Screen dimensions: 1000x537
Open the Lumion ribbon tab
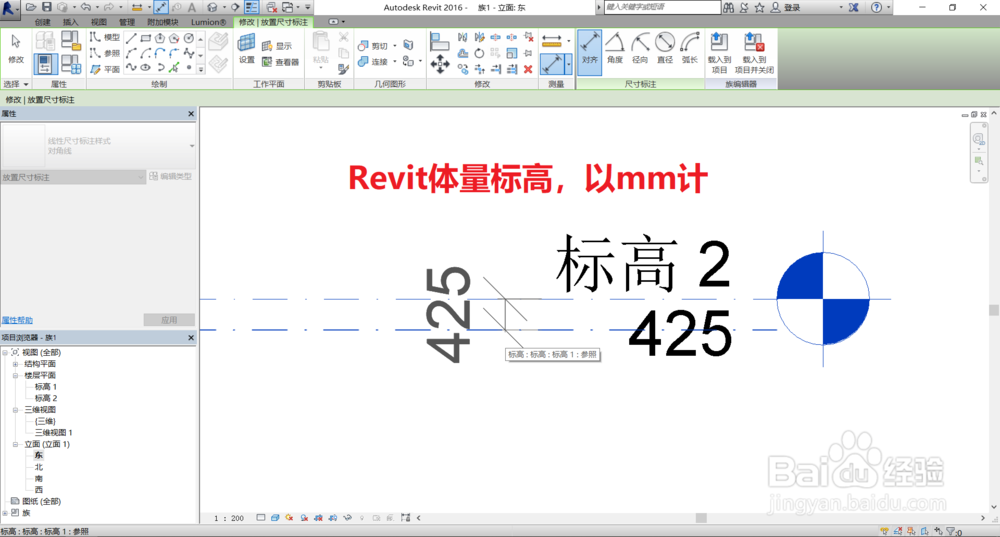tap(208, 22)
